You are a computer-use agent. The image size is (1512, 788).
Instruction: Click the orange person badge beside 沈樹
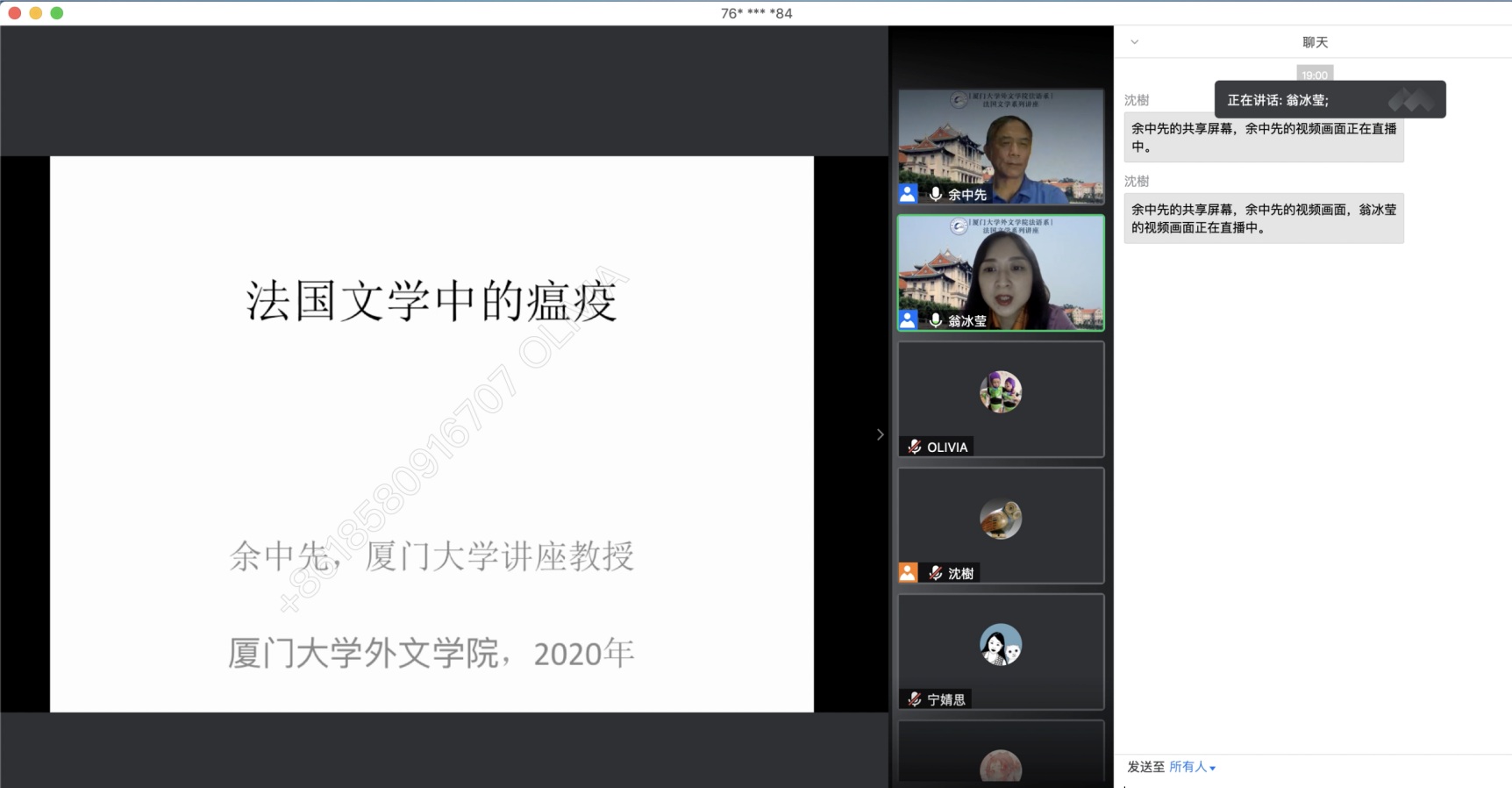[908, 573]
